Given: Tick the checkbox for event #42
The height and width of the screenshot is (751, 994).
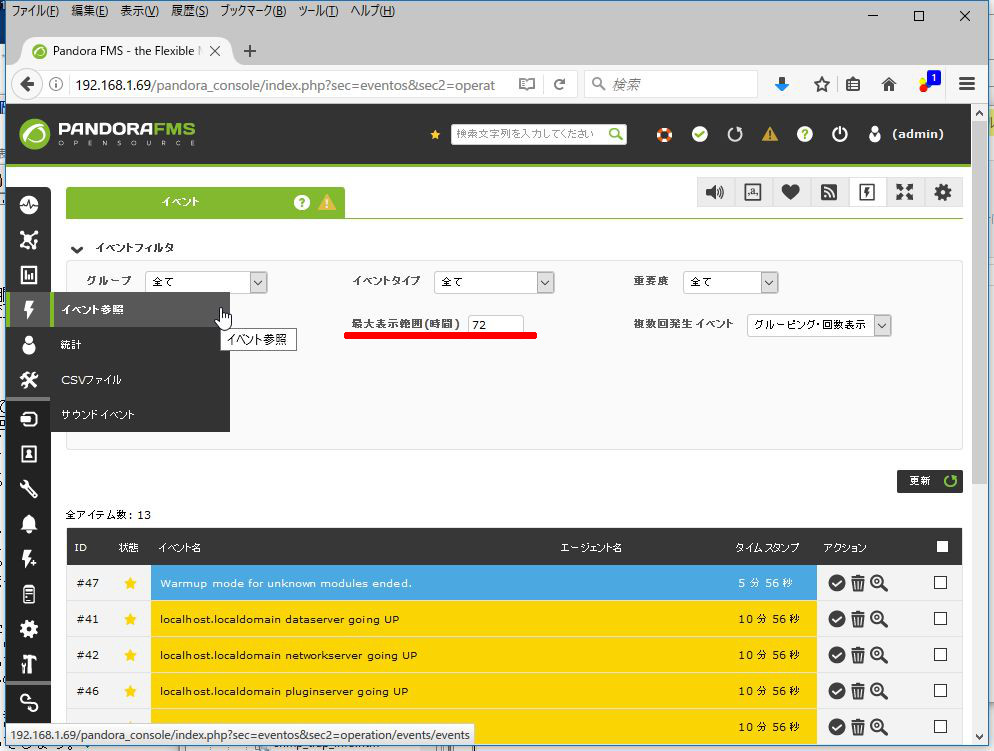Looking at the screenshot, I should (941, 655).
